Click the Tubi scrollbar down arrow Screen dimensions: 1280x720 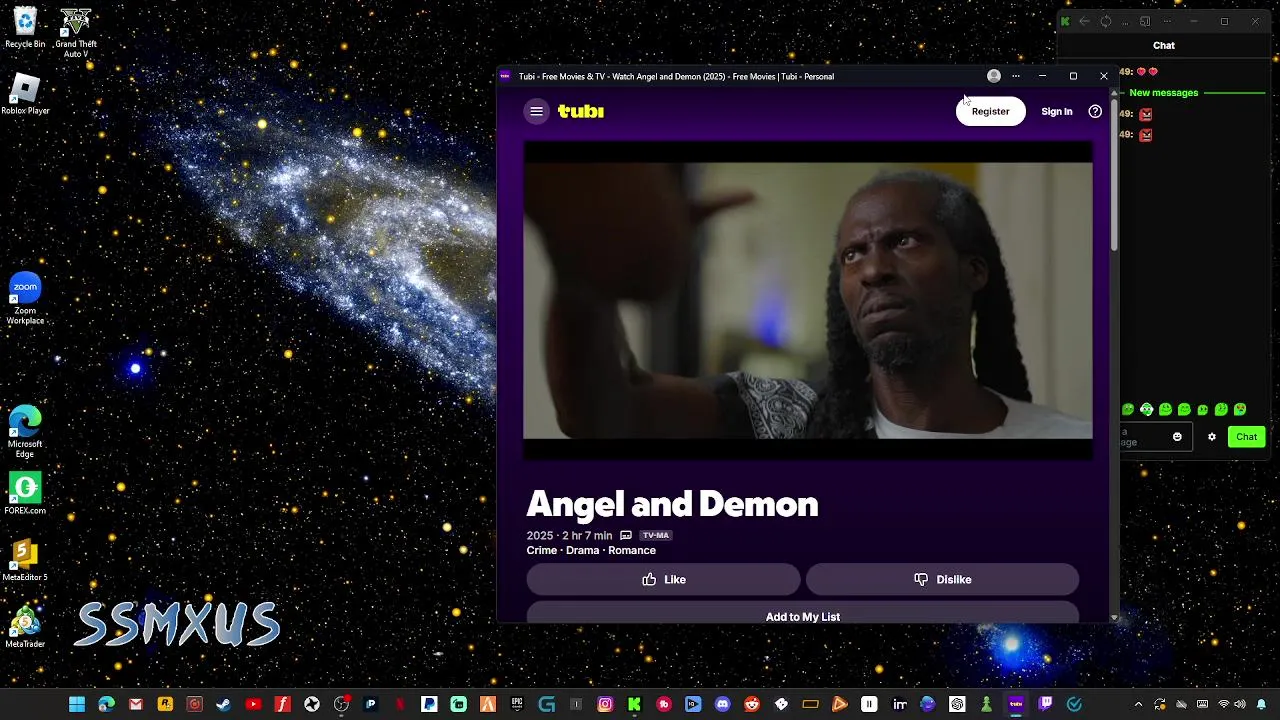(x=1114, y=618)
